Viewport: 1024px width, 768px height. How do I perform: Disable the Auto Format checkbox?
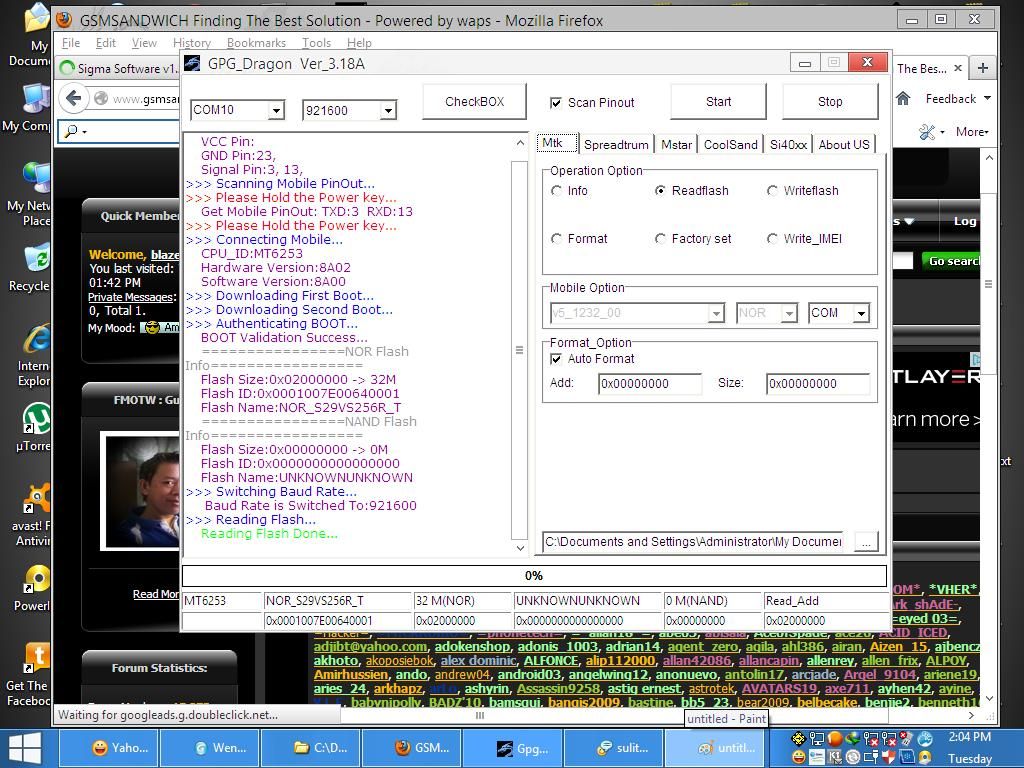point(556,359)
